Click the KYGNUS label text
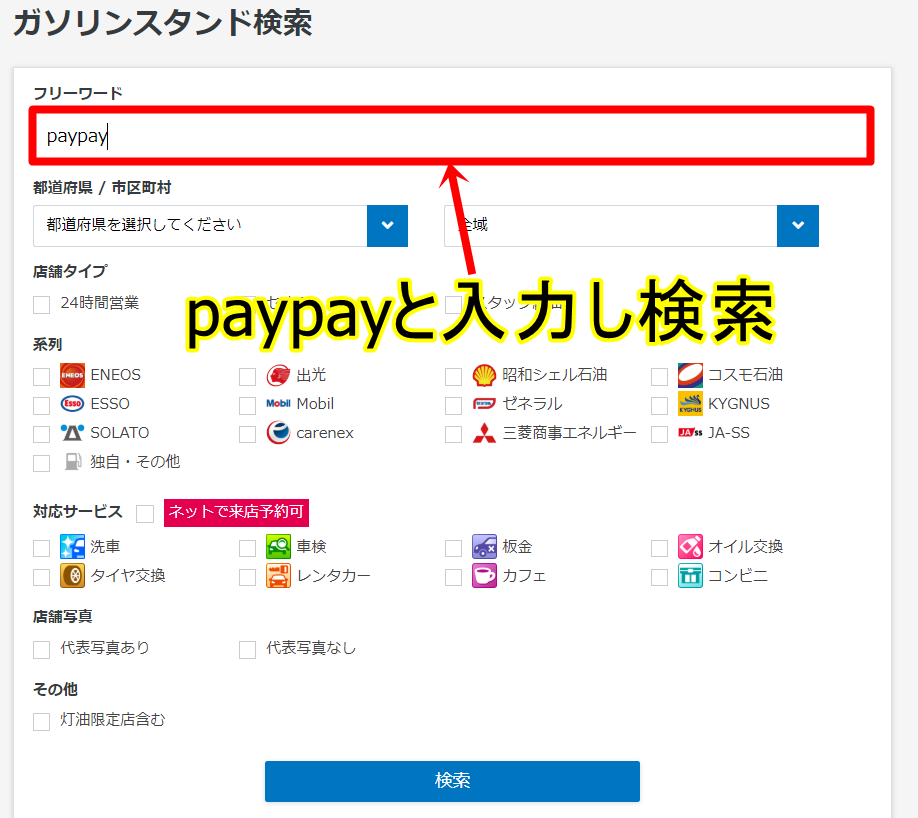The width and height of the screenshot is (918, 818). click(739, 403)
